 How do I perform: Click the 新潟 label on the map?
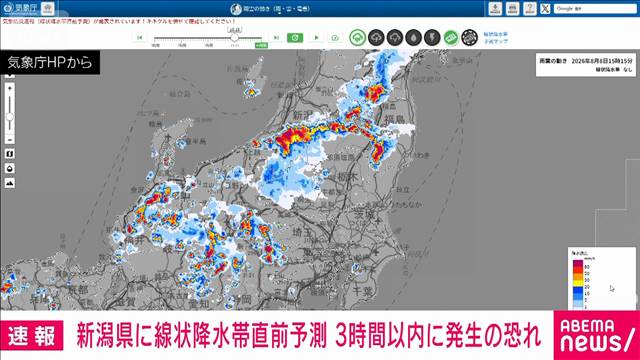pos(302,116)
